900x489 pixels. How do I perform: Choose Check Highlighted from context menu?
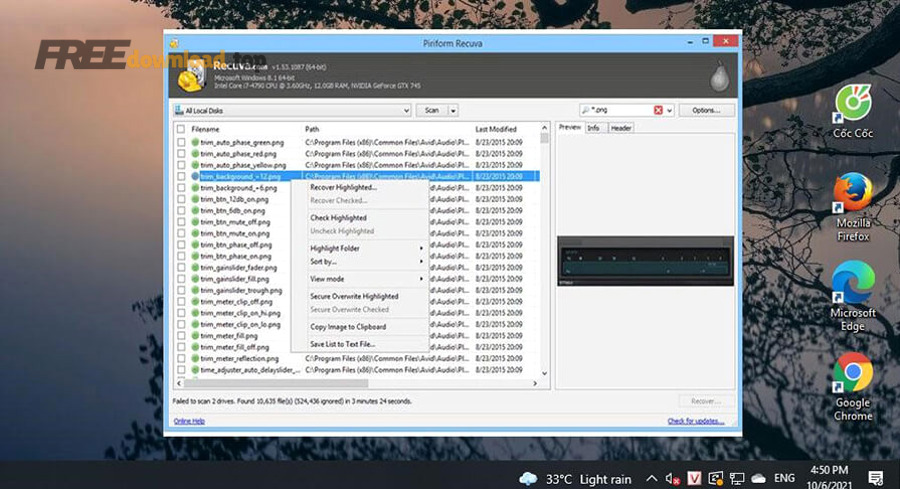[x=360, y=218]
